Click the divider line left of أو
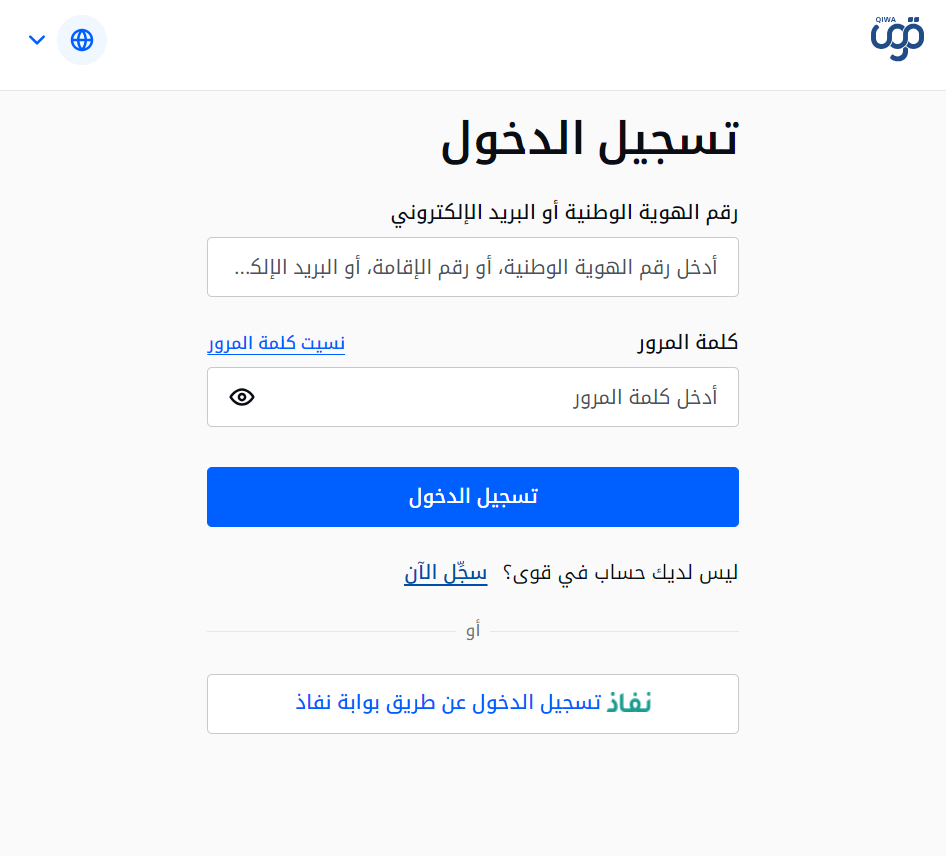Screen dimensions: 946x856 coord(330,631)
